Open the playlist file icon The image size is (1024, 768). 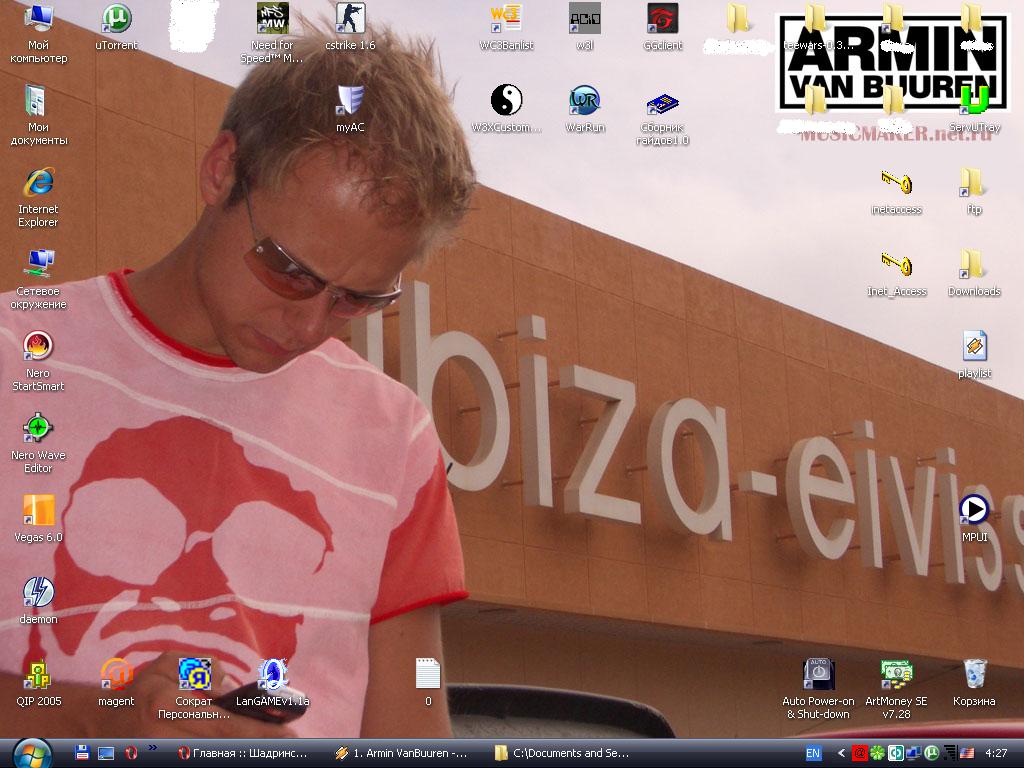tap(974, 355)
